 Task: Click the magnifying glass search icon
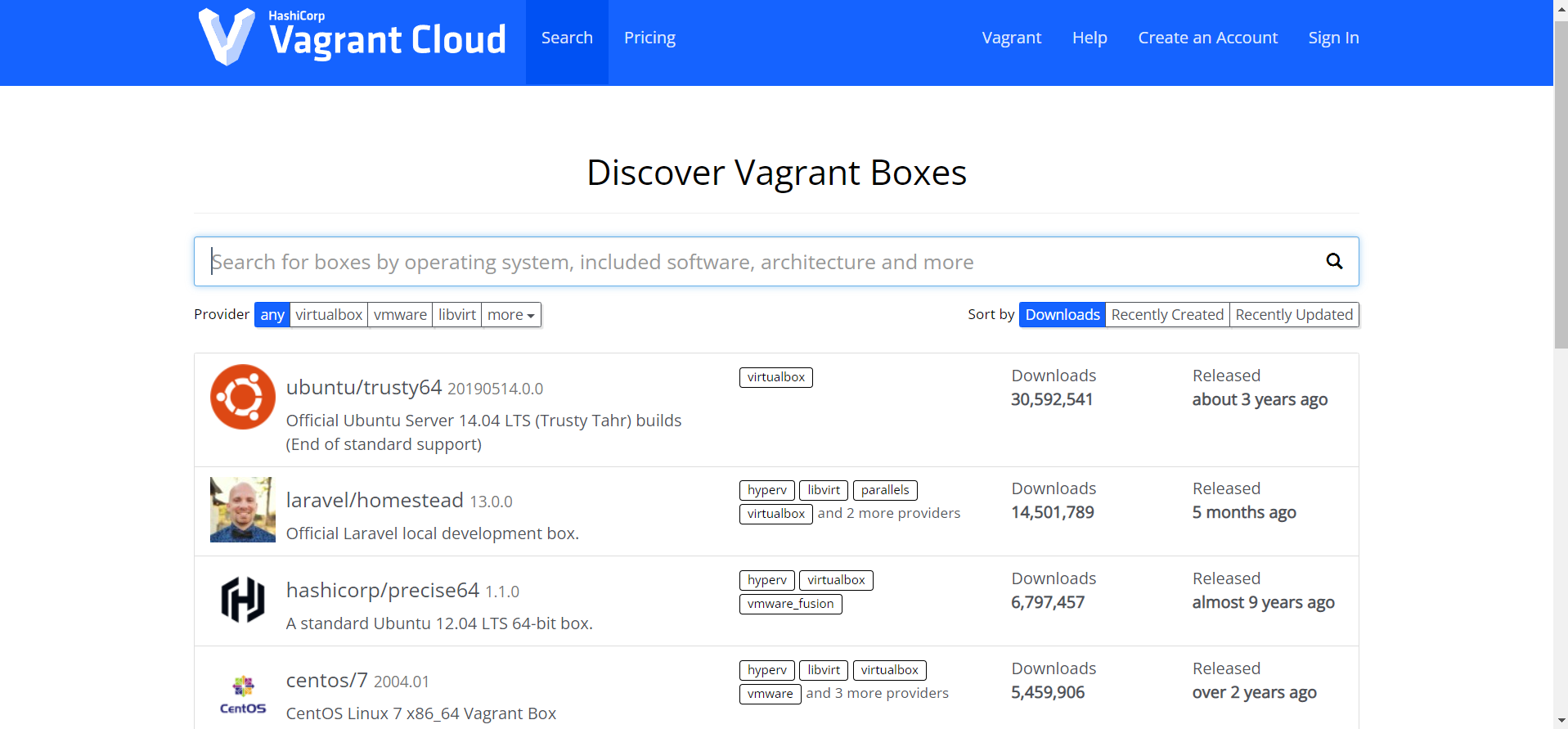1334,261
